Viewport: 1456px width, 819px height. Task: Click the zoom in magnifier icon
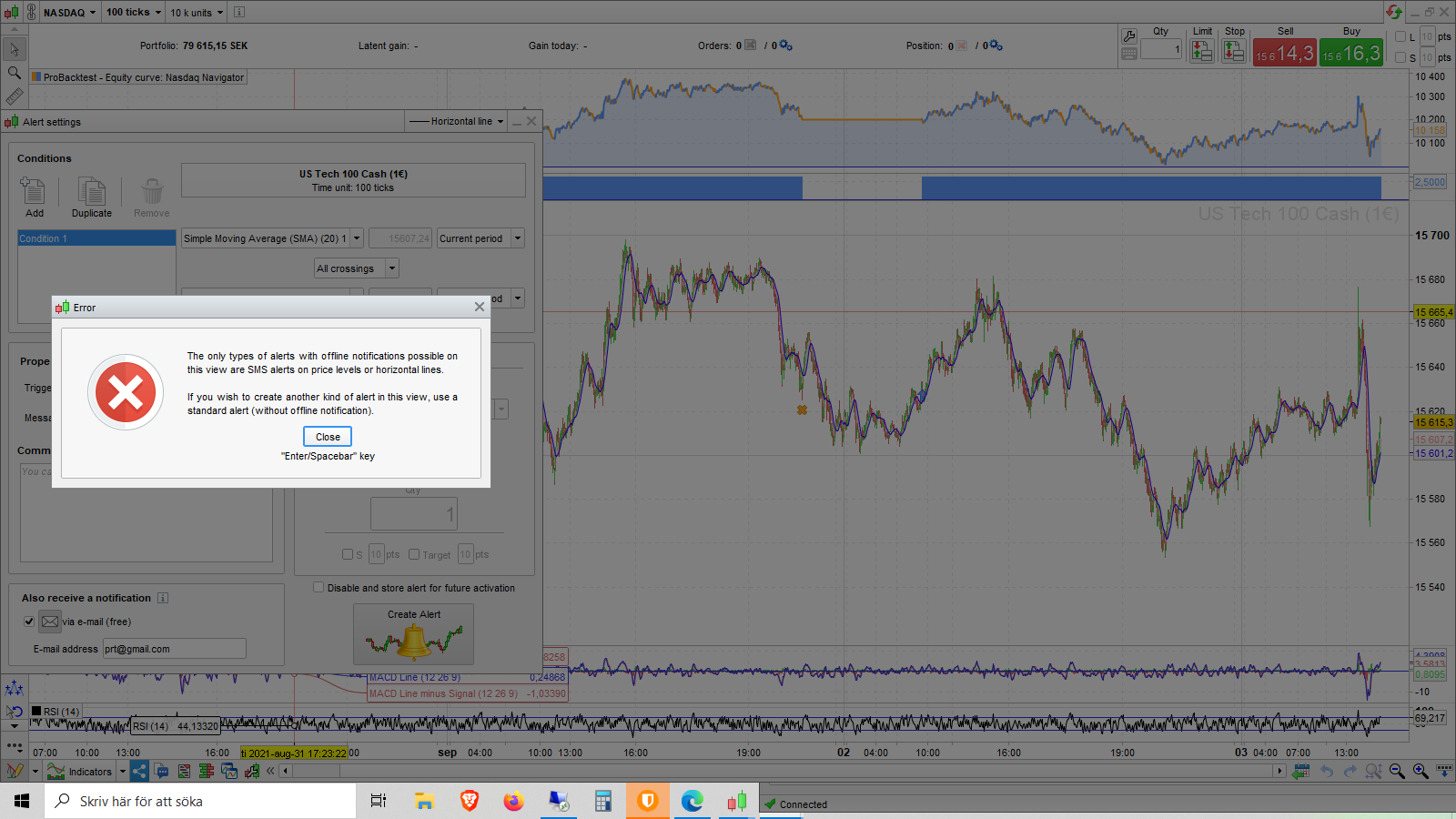click(1420, 772)
